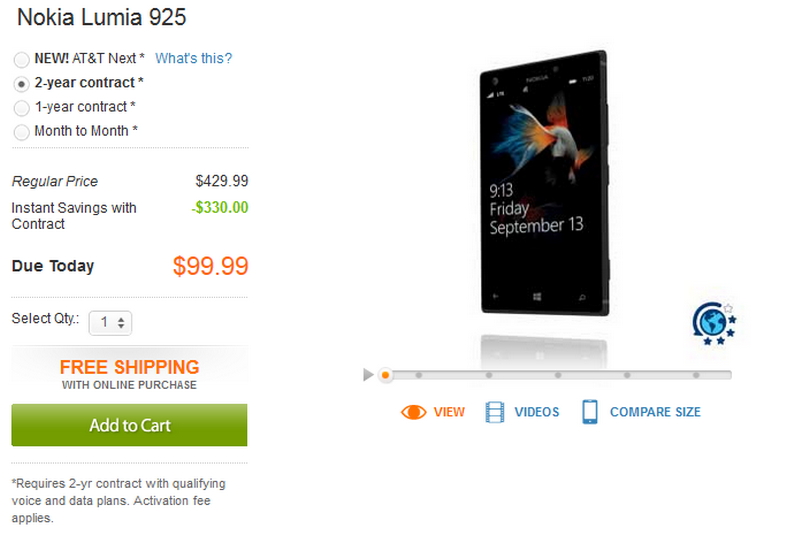Viewport: 787px width, 536px height.
Task: Click first gray dot after the orange handle
Action: coord(419,375)
